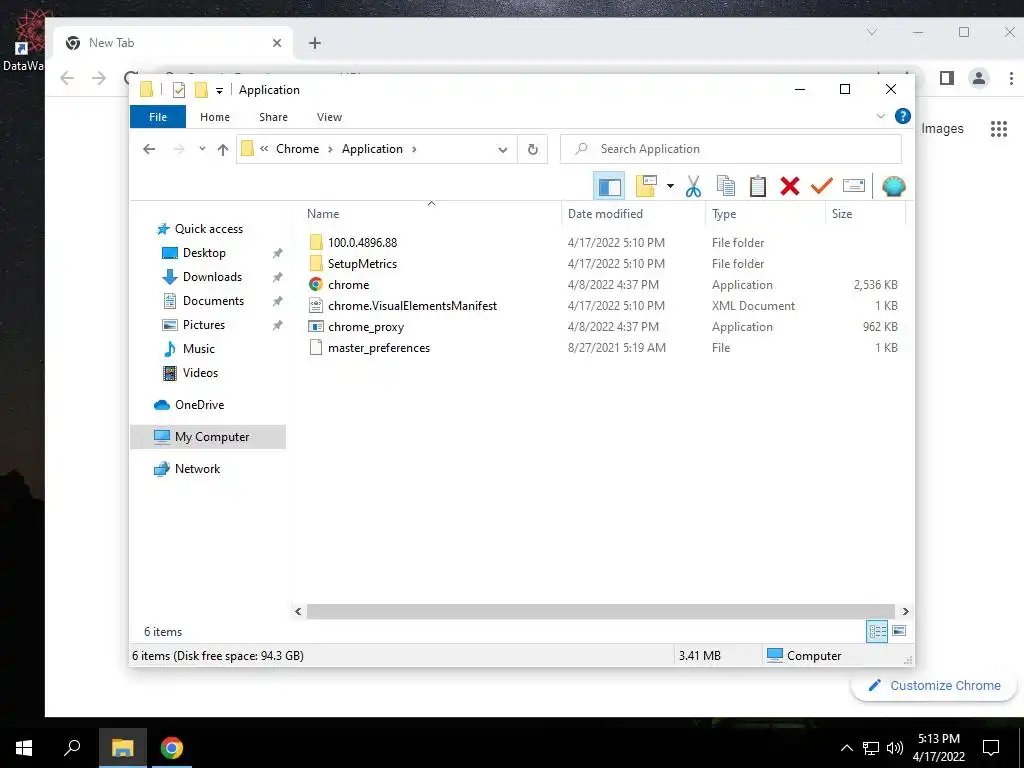This screenshot has width=1024, height=768.
Task: Go up one folder level arrow
Action: coord(223,150)
